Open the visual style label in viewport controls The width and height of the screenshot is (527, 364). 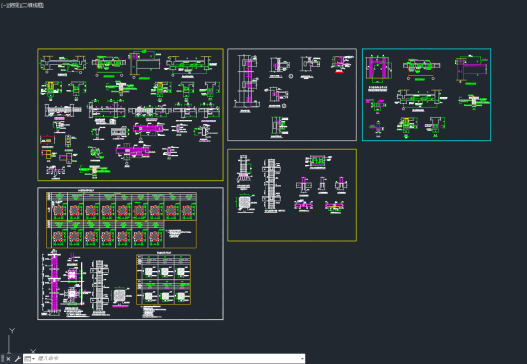pos(32,5)
